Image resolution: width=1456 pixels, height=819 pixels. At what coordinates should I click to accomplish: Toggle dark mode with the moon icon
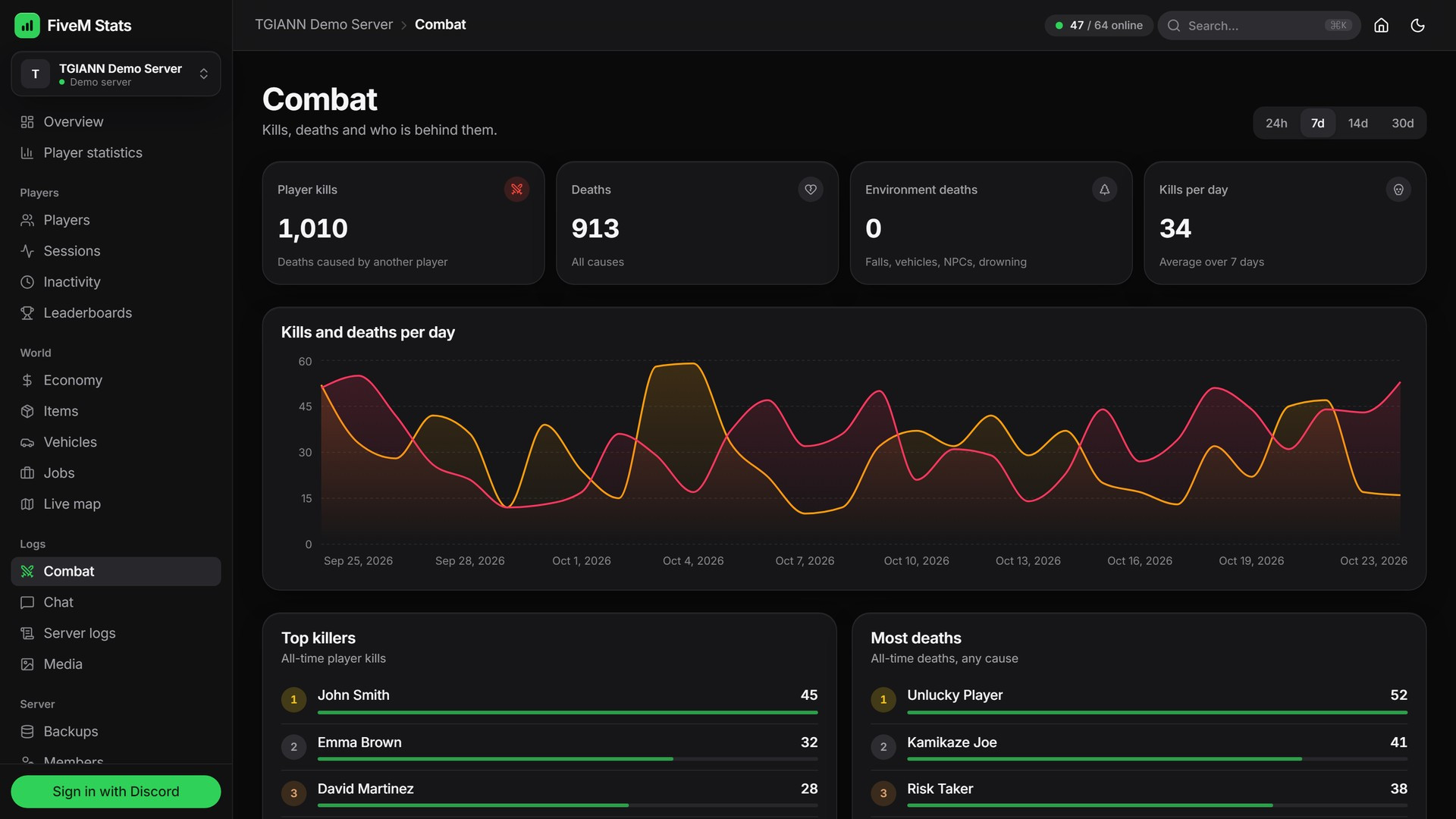pyautogui.click(x=1417, y=25)
